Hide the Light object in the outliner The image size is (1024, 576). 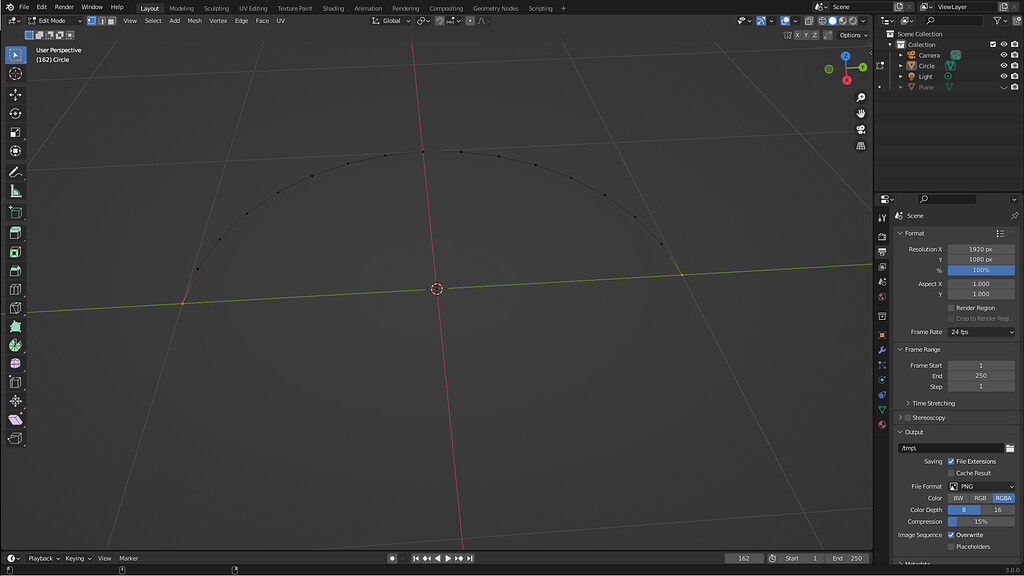click(1003, 76)
